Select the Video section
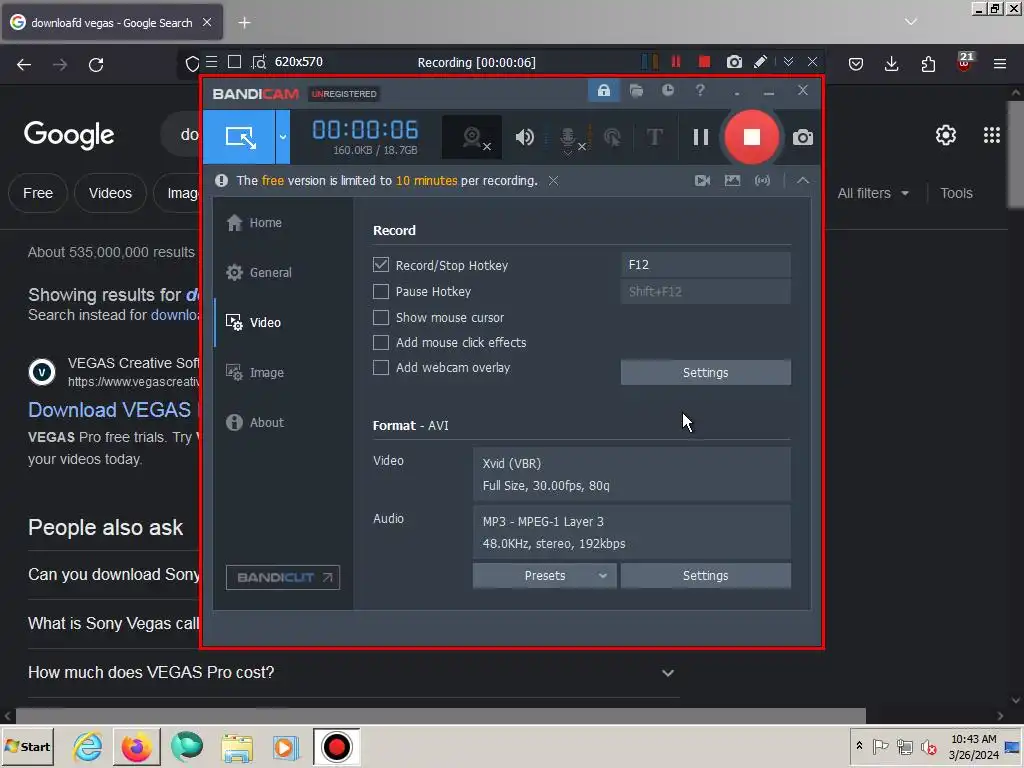 pos(253,323)
